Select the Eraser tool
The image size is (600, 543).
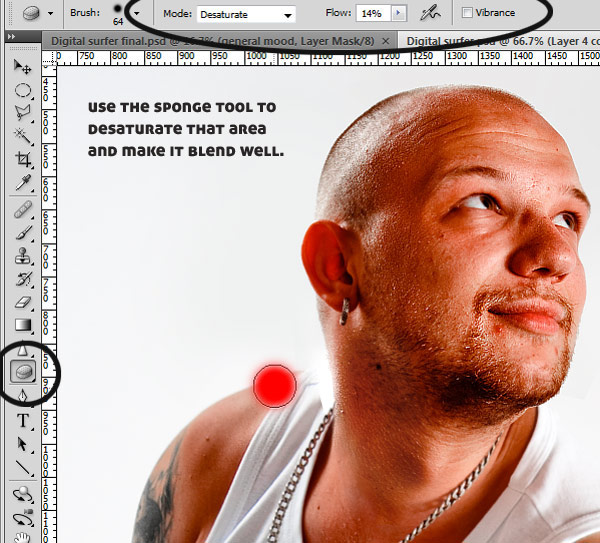pyautogui.click(x=23, y=302)
